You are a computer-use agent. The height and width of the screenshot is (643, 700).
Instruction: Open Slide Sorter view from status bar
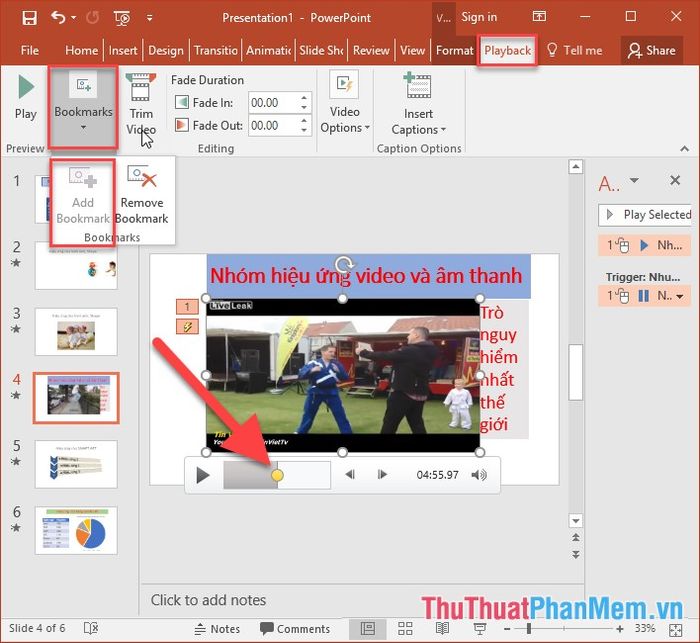(x=405, y=629)
